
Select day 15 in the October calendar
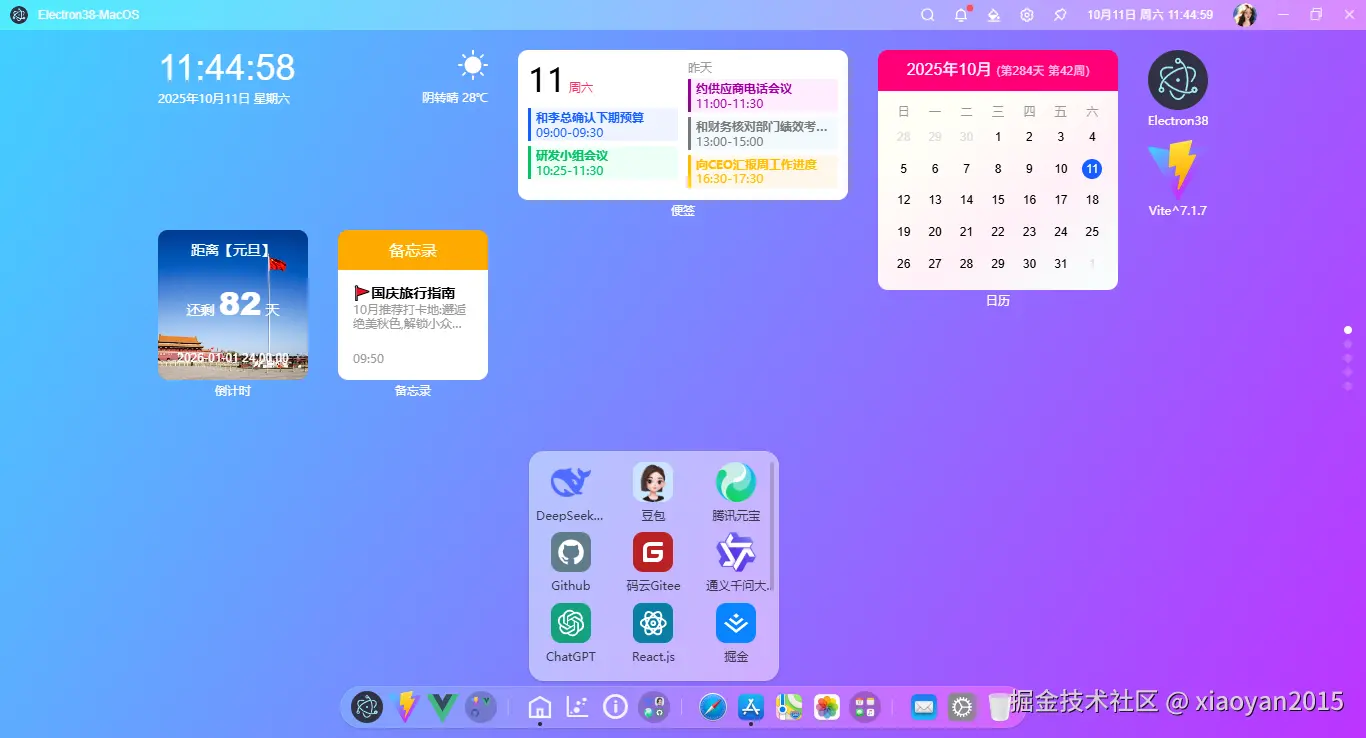[998, 200]
